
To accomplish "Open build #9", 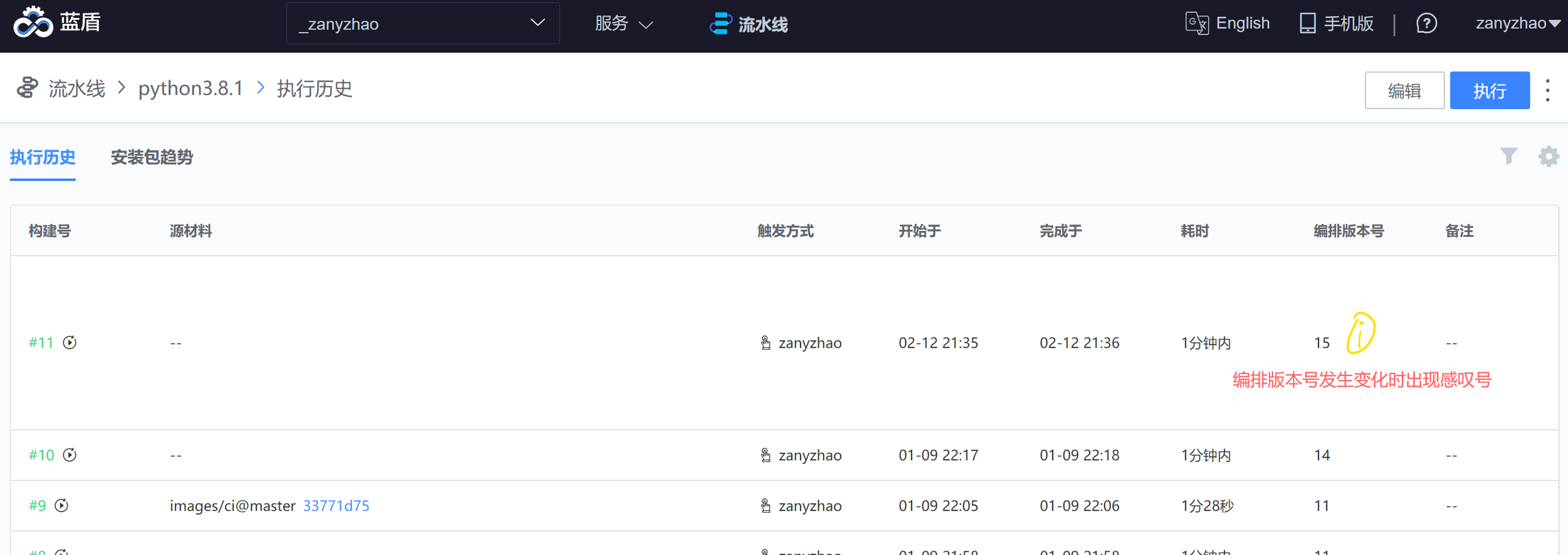I will [37, 506].
